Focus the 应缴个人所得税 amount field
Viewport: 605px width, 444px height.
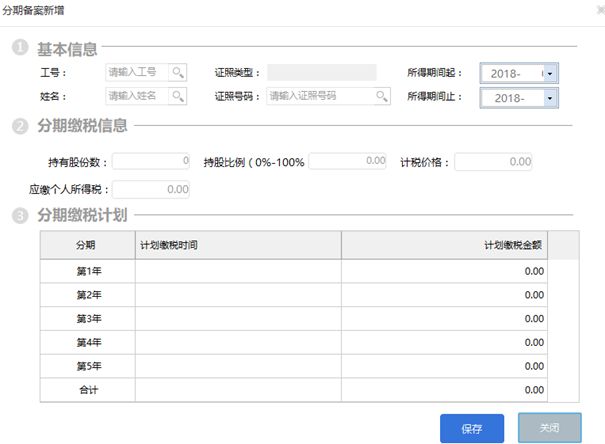pyautogui.click(x=152, y=189)
